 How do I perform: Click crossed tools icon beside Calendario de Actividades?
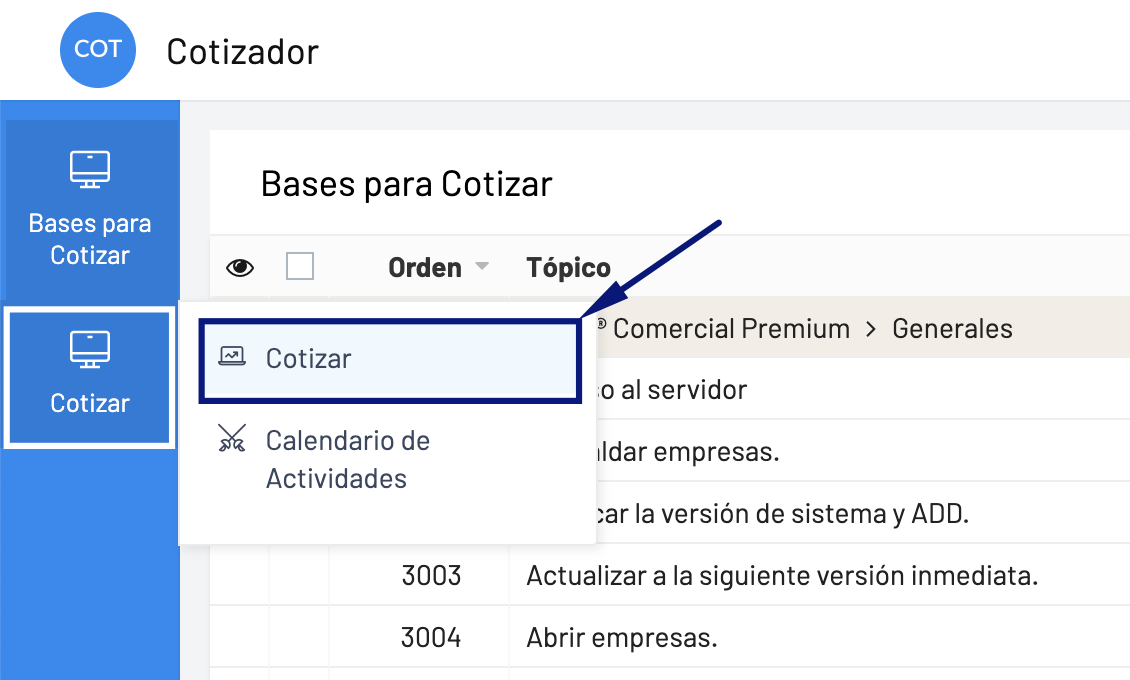tap(232, 440)
